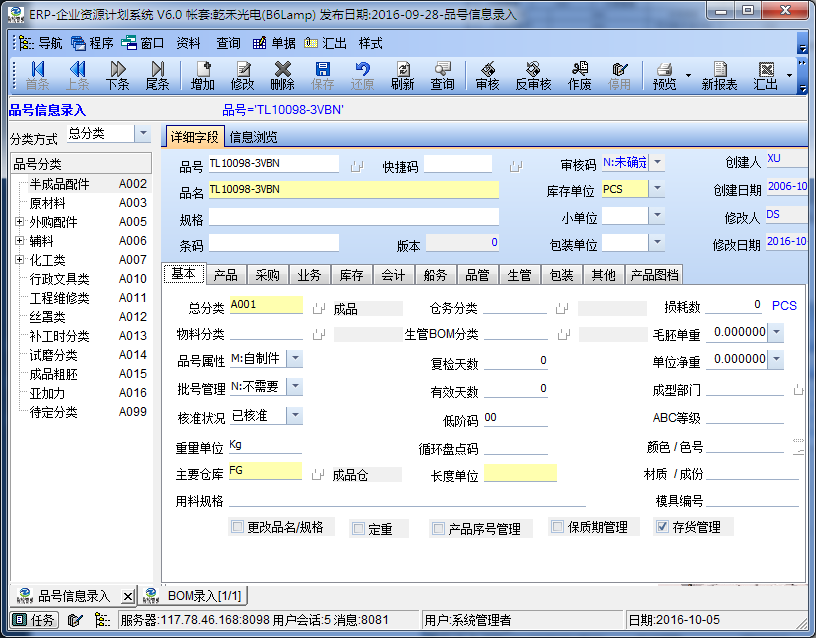Click the 规格 input field
The height and width of the screenshot is (638, 816).
pos(354,217)
